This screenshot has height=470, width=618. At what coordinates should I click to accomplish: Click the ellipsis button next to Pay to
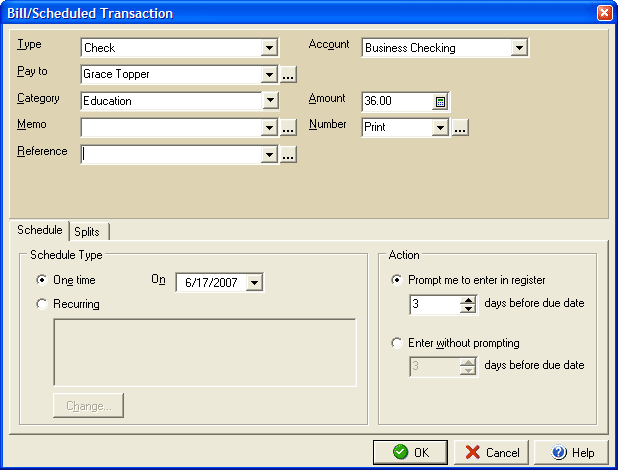click(288, 74)
